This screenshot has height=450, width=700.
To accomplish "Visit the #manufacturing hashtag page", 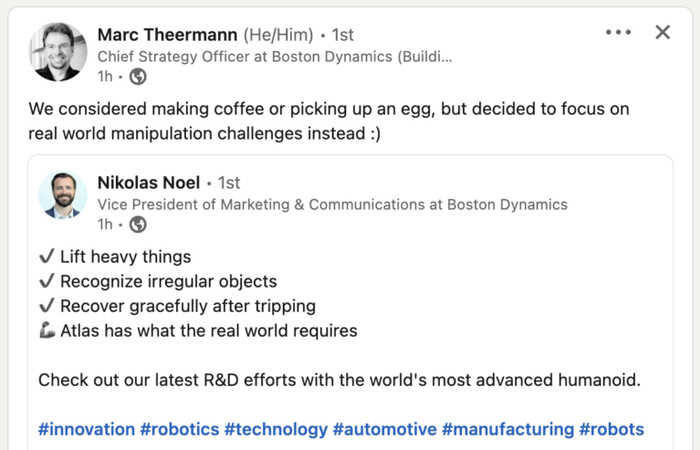I will [x=507, y=429].
